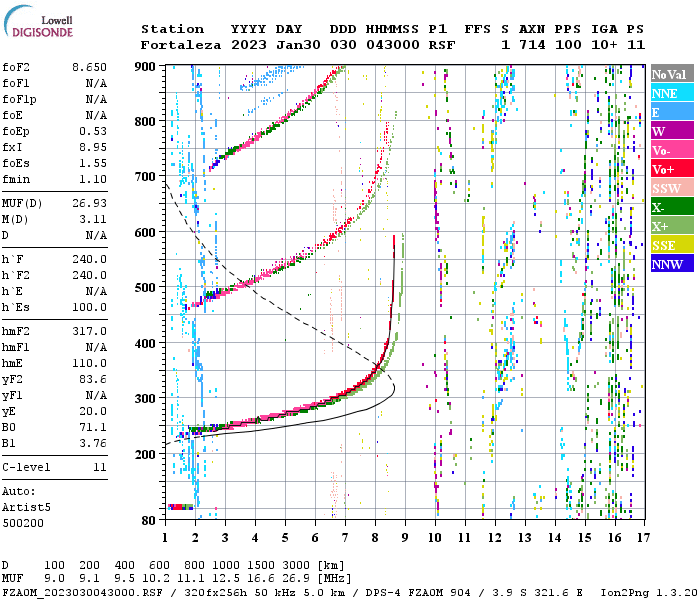
Task: Select the X+ light green swatch
Action: click(x=672, y=226)
